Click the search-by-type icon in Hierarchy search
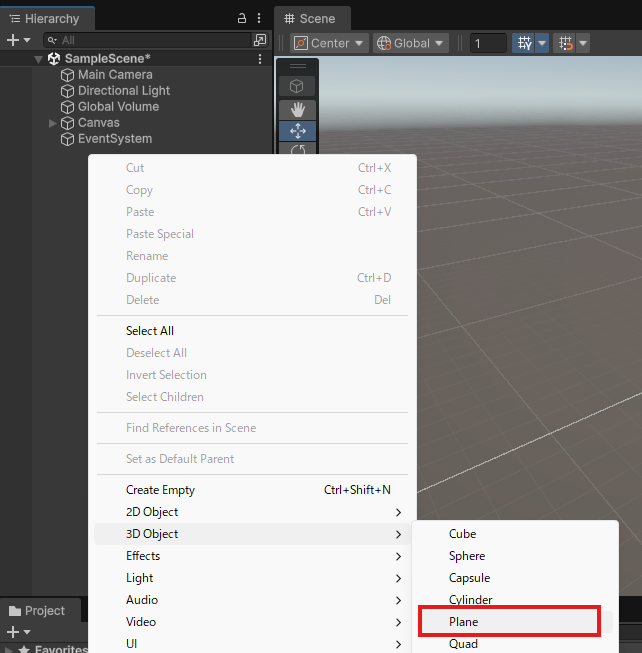Screen dimensions: 642x653 pyautogui.click(x=260, y=40)
